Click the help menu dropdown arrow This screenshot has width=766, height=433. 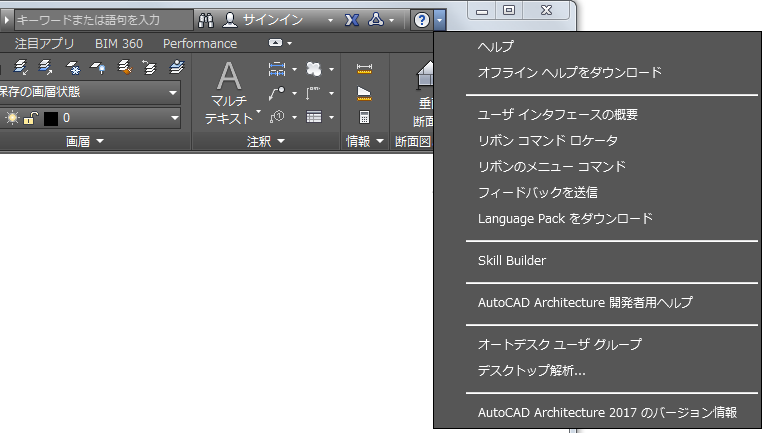pos(440,20)
